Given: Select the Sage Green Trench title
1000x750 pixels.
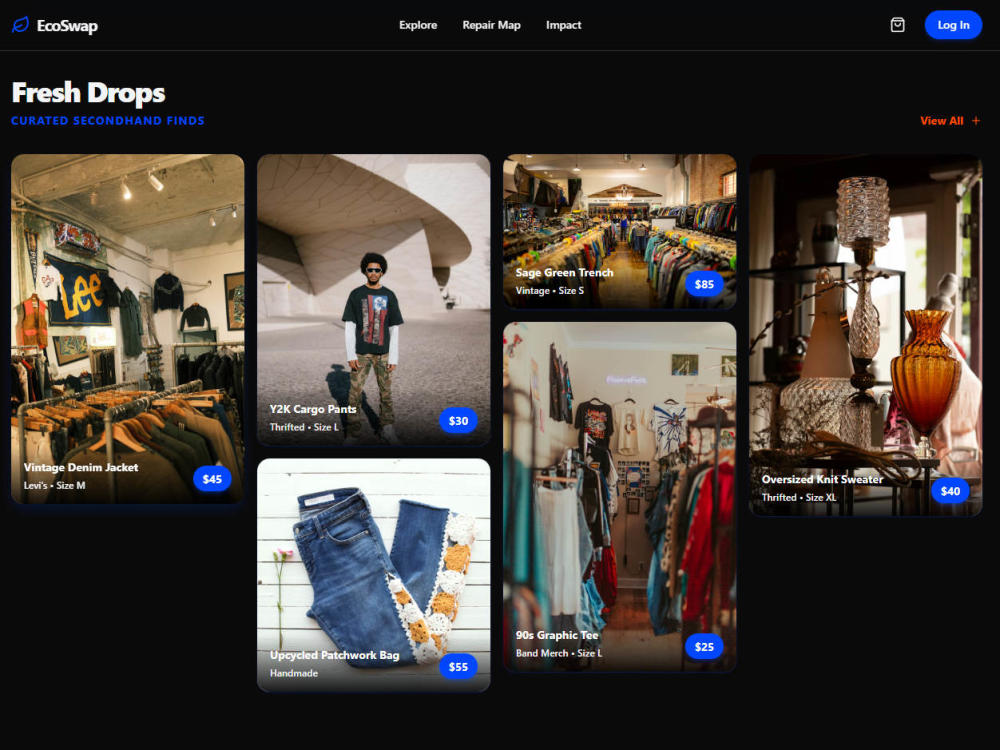Looking at the screenshot, I should tap(564, 272).
